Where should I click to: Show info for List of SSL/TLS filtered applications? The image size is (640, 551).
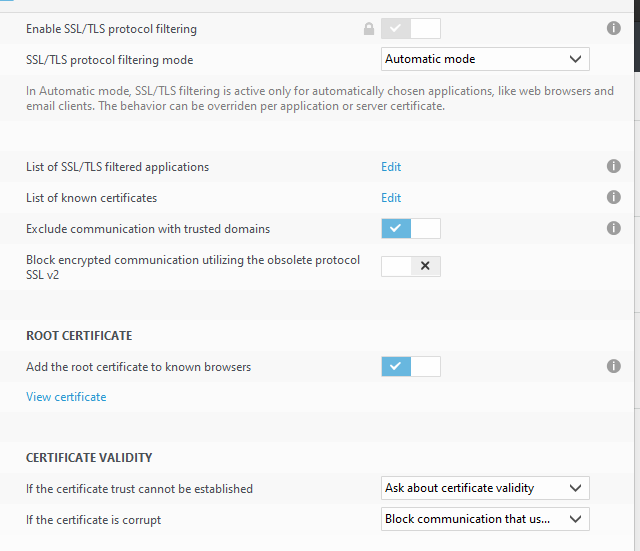click(614, 167)
